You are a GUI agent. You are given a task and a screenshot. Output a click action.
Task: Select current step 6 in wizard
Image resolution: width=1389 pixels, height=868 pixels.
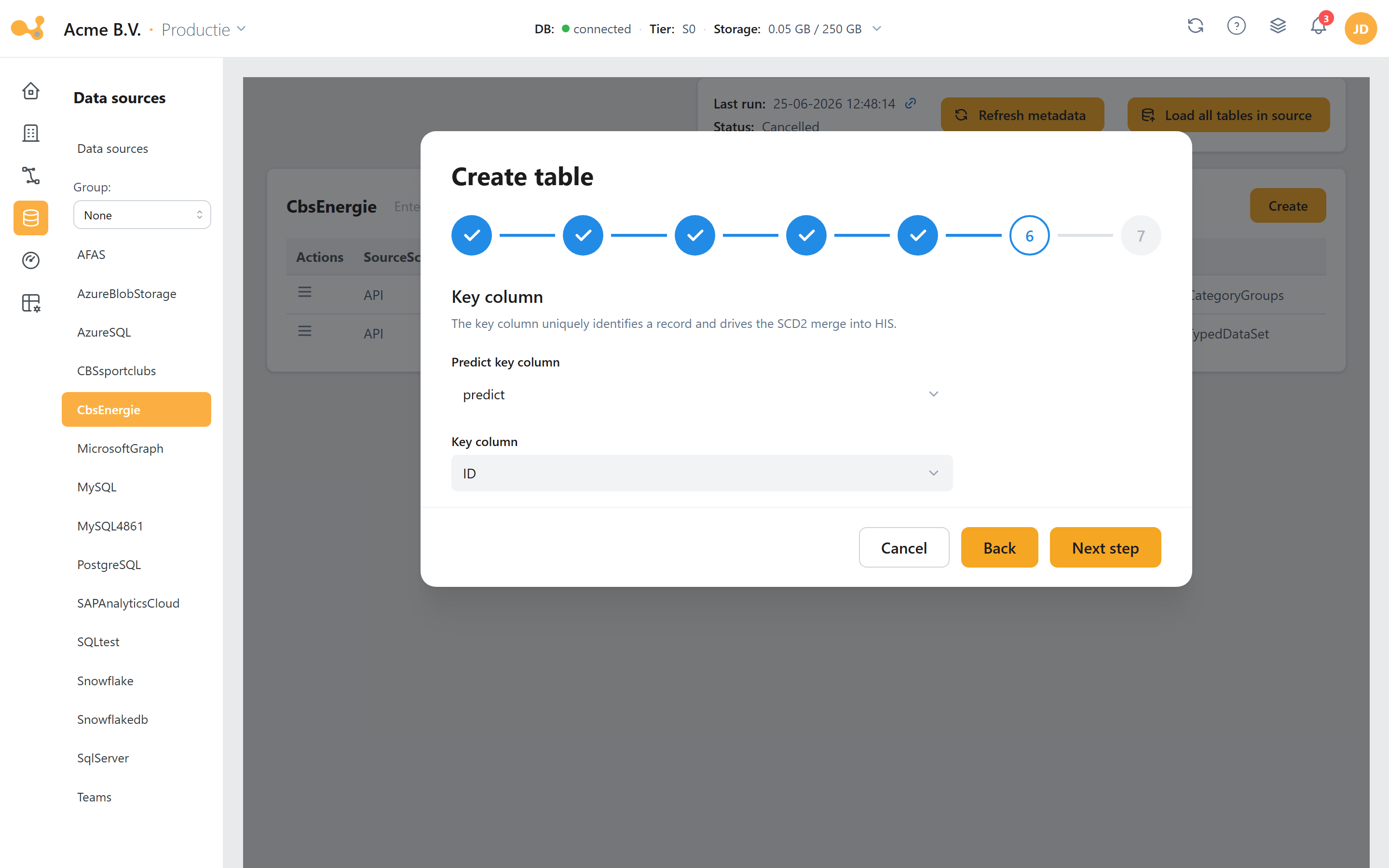(1030, 235)
